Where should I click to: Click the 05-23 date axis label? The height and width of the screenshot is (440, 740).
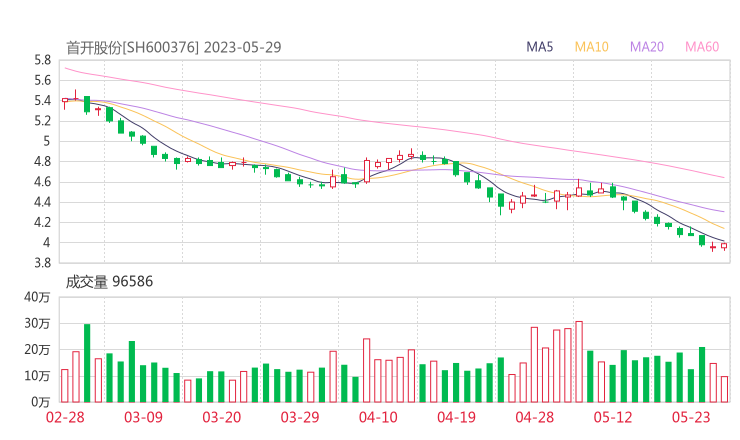[x=691, y=417]
